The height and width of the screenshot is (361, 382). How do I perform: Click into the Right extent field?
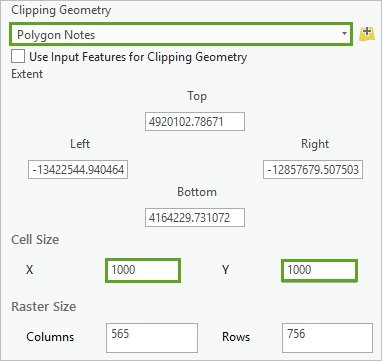(313, 170)
